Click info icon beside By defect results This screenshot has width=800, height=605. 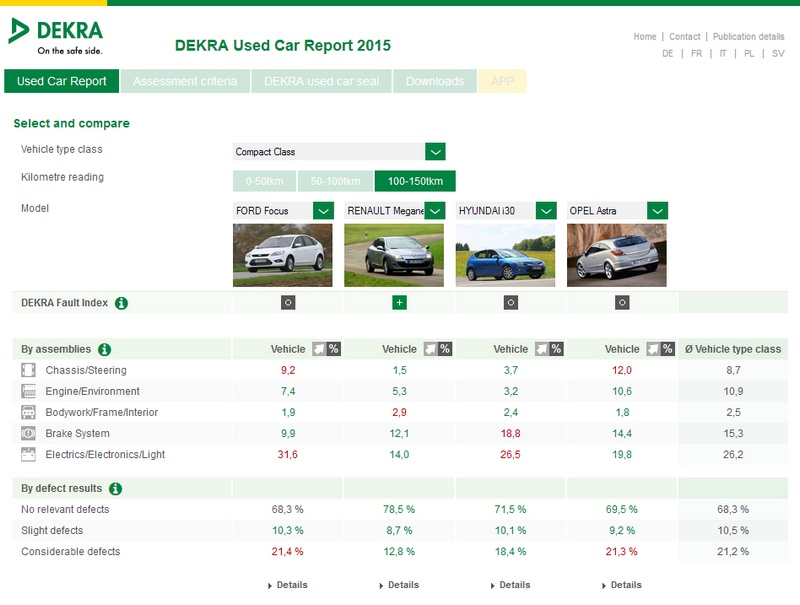(x=115, y=489)
